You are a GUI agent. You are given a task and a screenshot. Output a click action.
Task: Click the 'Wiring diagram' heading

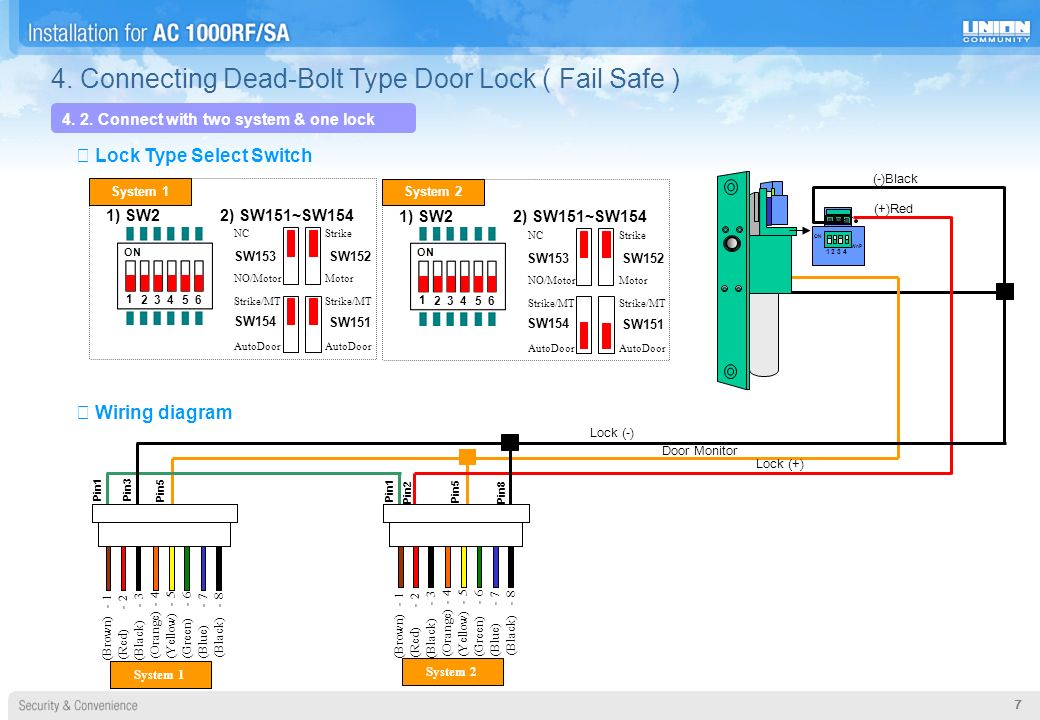[163, 412]
